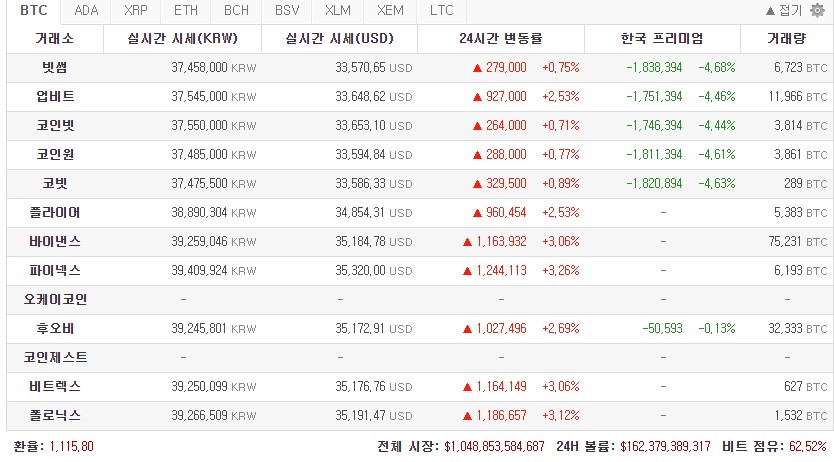Switch to the BCH tab
Screen dimensions: 834x462
[236, 10]
